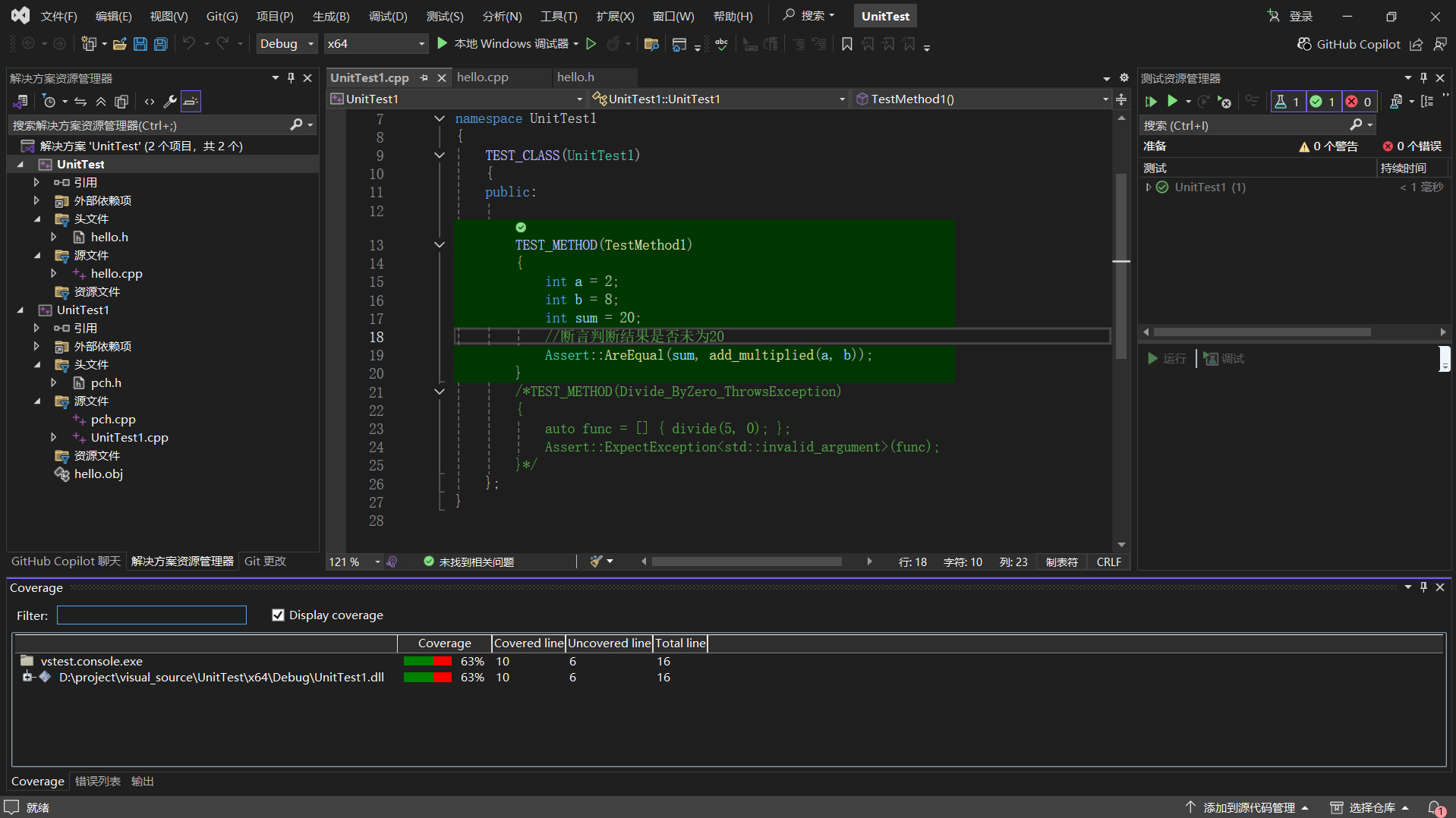Click Switch Views icon in Solution Explorer
Screen dimensions: 1456x818
tap(20, 101)
